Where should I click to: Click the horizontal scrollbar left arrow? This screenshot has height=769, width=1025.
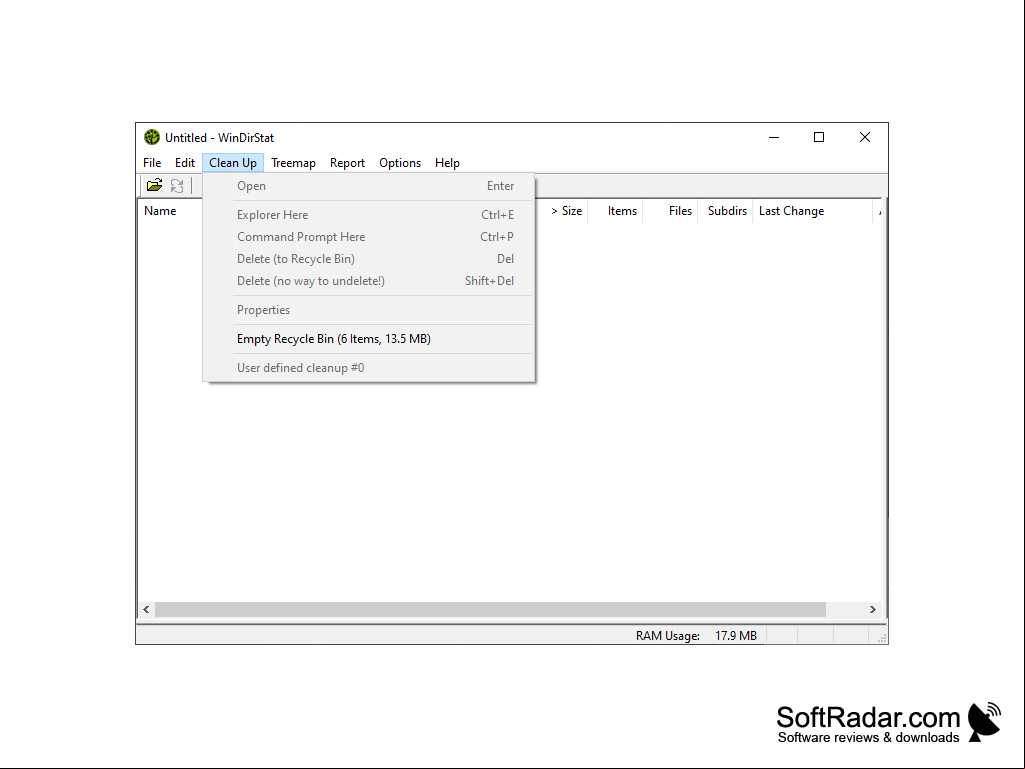146,609
